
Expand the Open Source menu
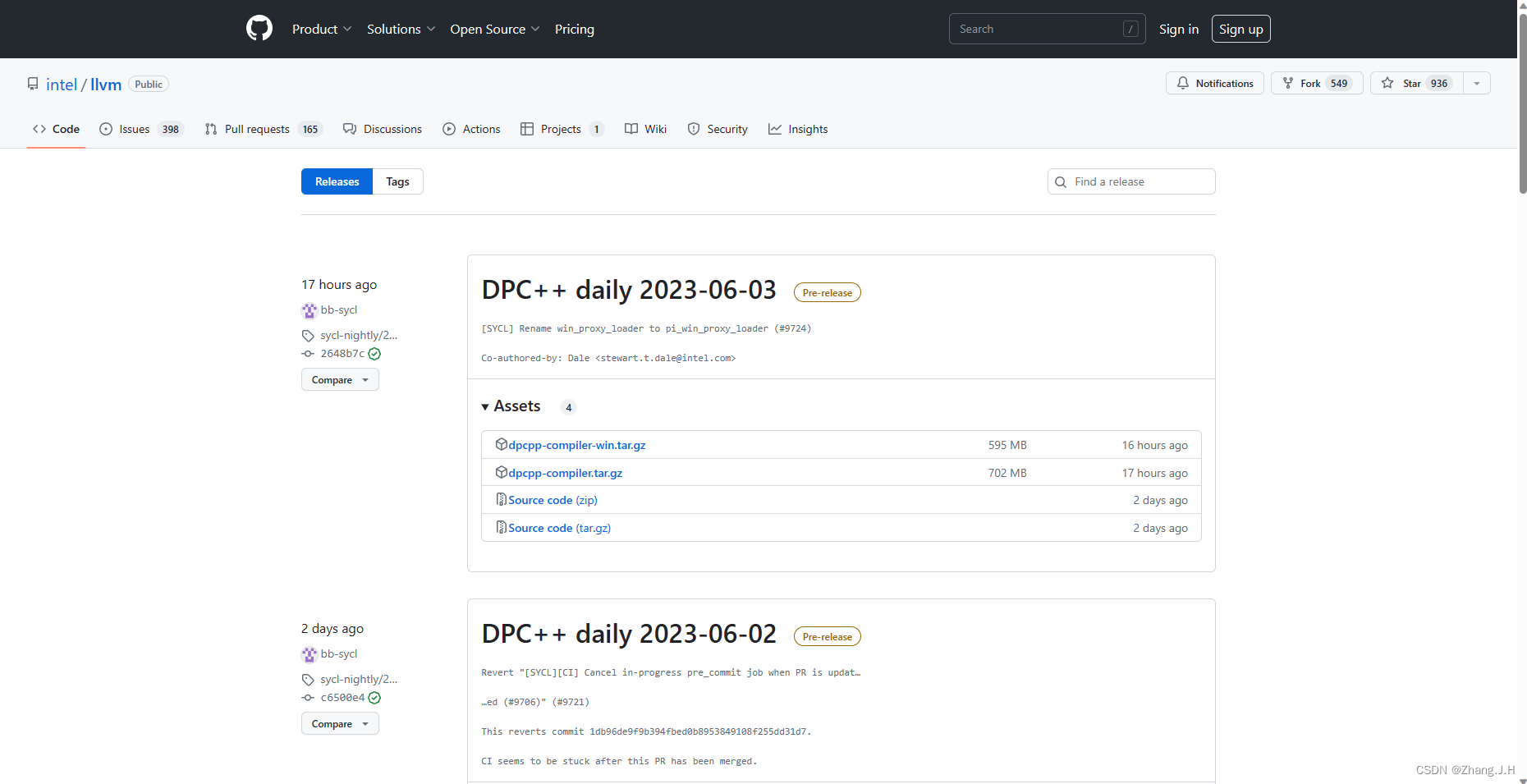(494, 29)
